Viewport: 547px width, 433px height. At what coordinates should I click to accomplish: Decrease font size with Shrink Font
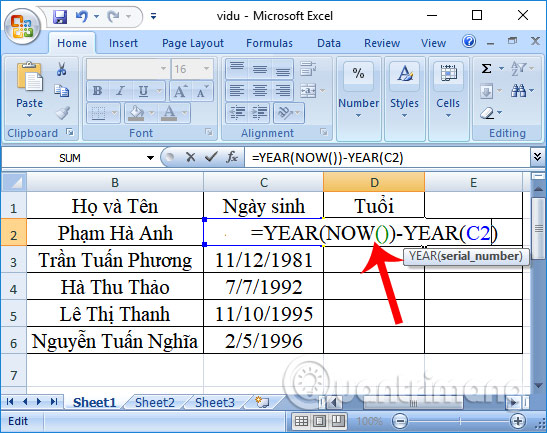coord(202,91)
